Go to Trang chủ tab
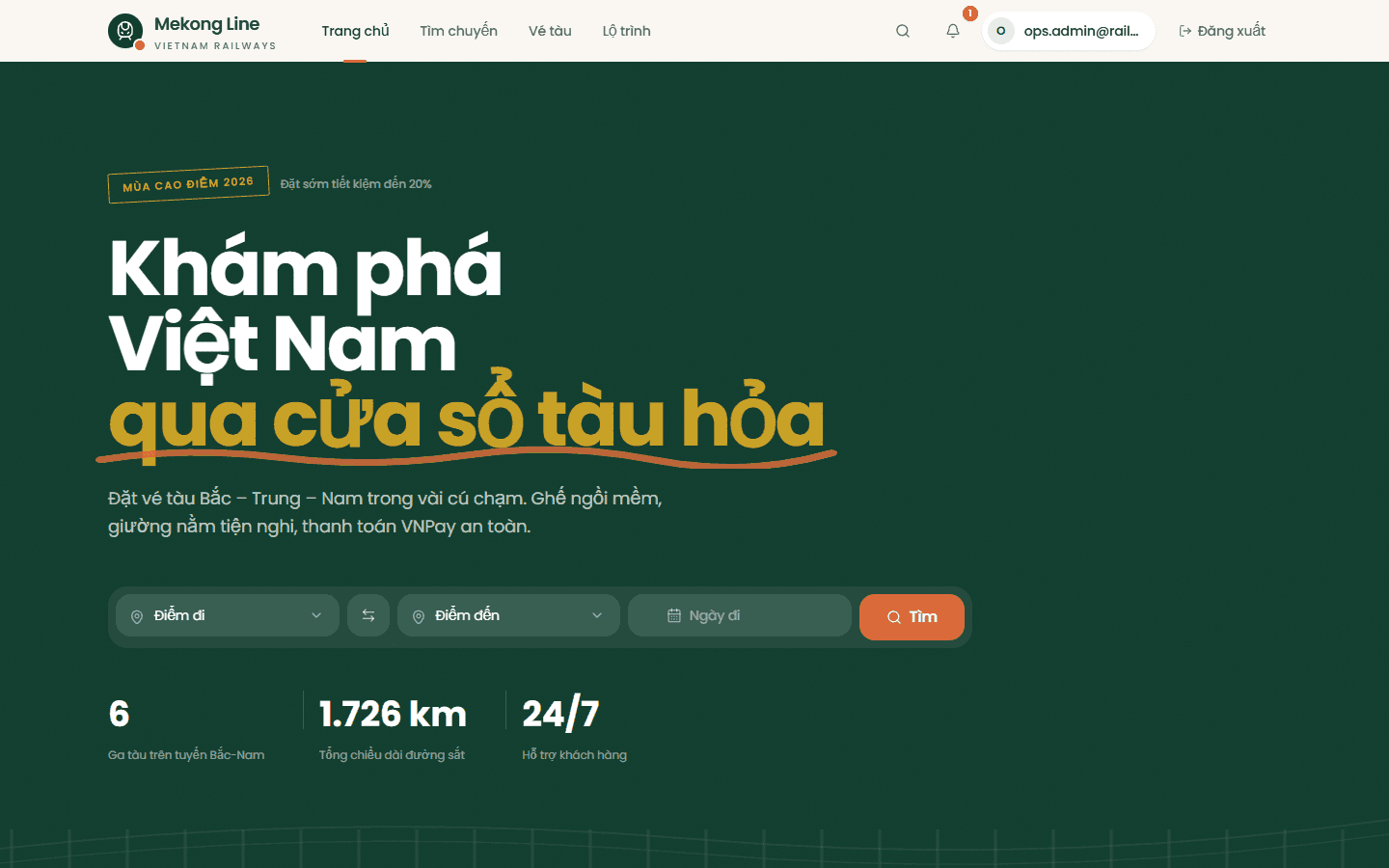 click(355, 31)
